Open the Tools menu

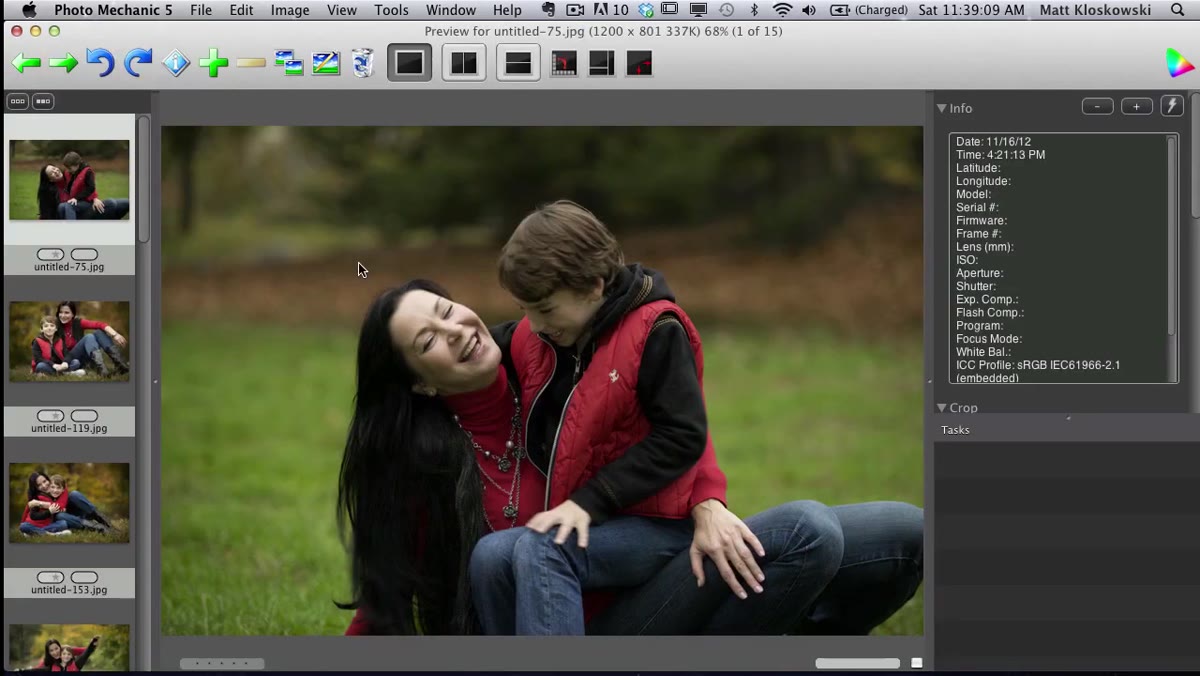[x=391, y=10]
